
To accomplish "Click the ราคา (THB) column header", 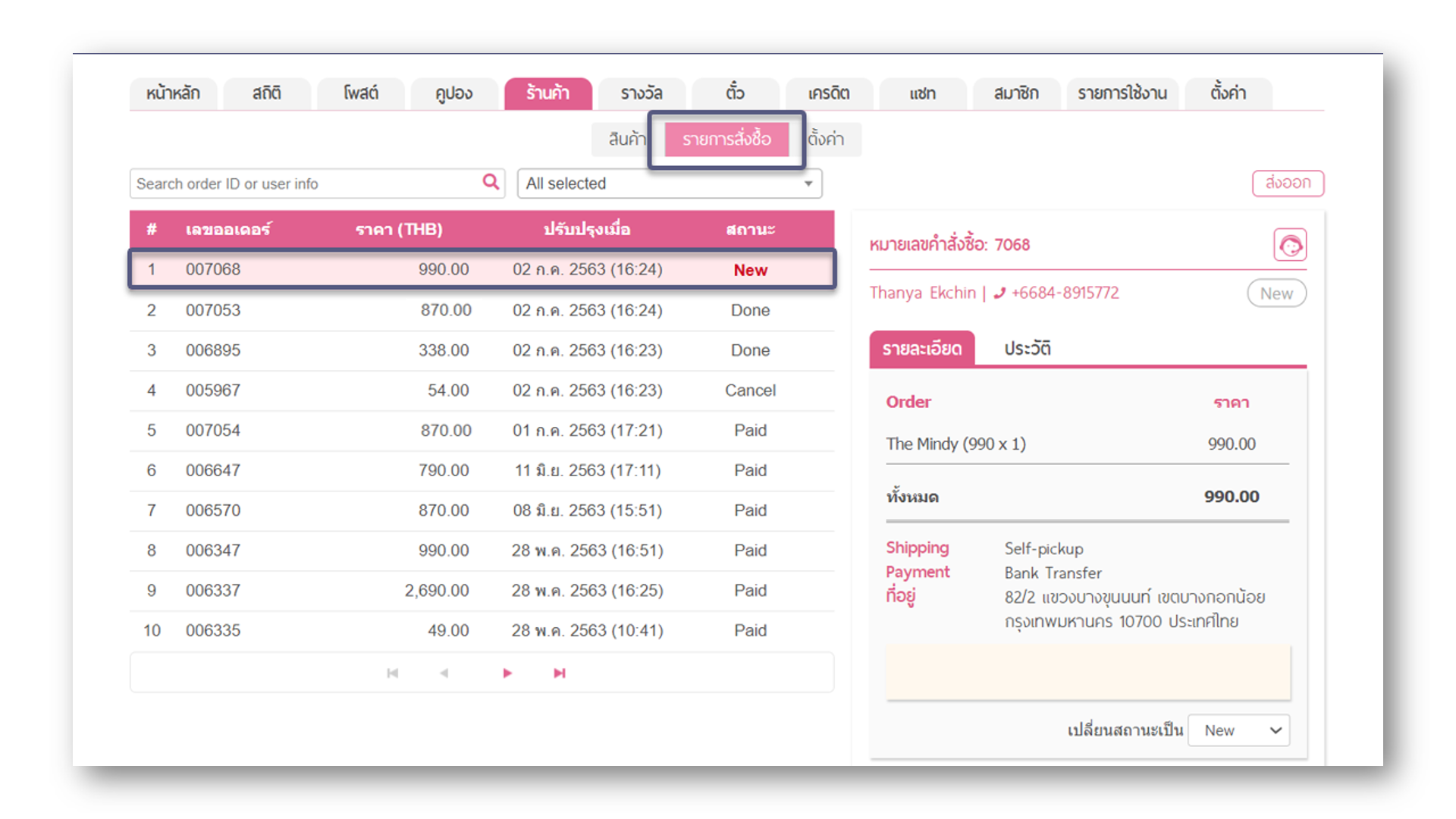I will [399, 229].
